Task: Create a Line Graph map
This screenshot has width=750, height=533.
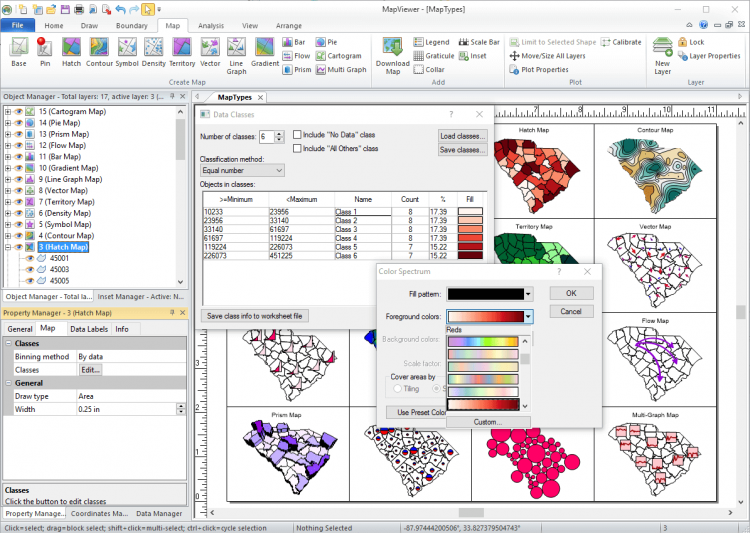Action: [x=236, y=56]
